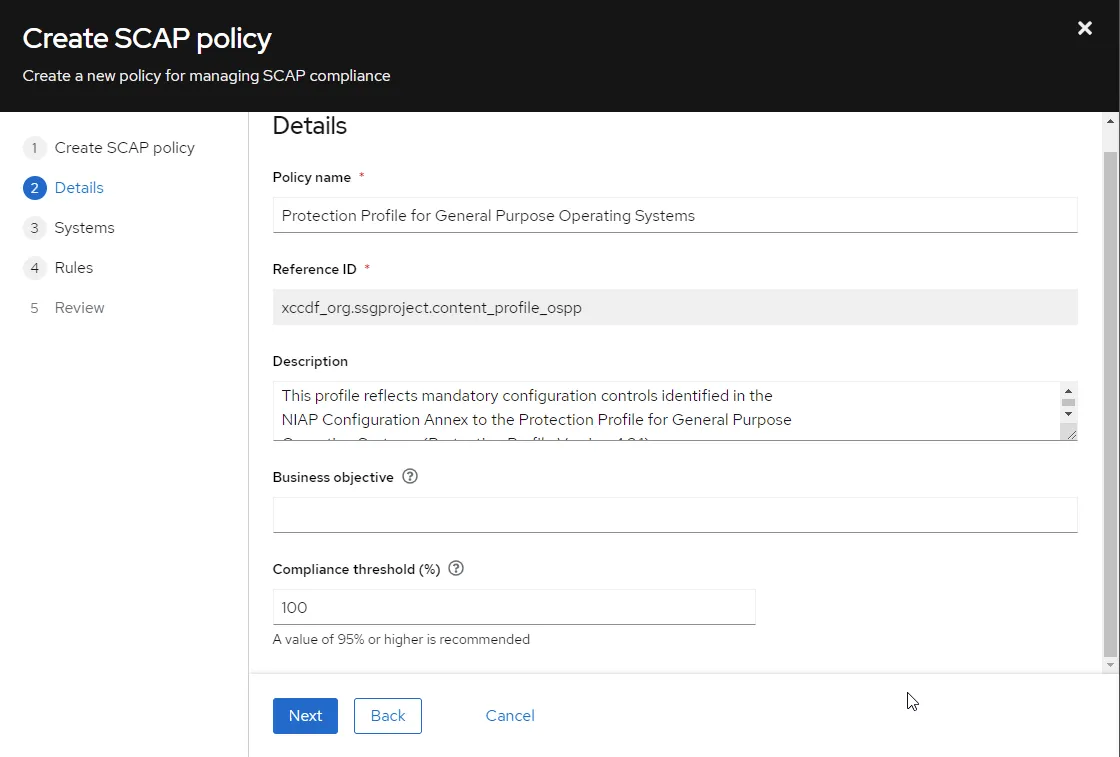Go to Create SCAP policy step
Screen dimensions: 1120x757
pos(124,148)
